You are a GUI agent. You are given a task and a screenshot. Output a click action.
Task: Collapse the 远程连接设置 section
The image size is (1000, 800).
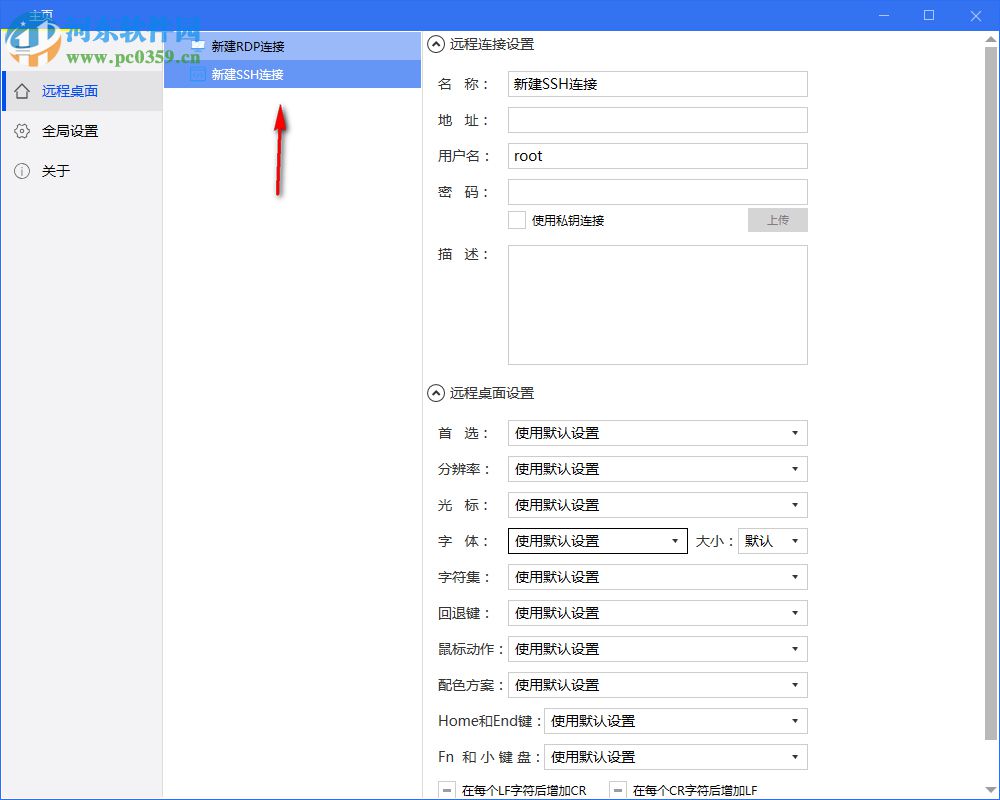click(435, 44)
